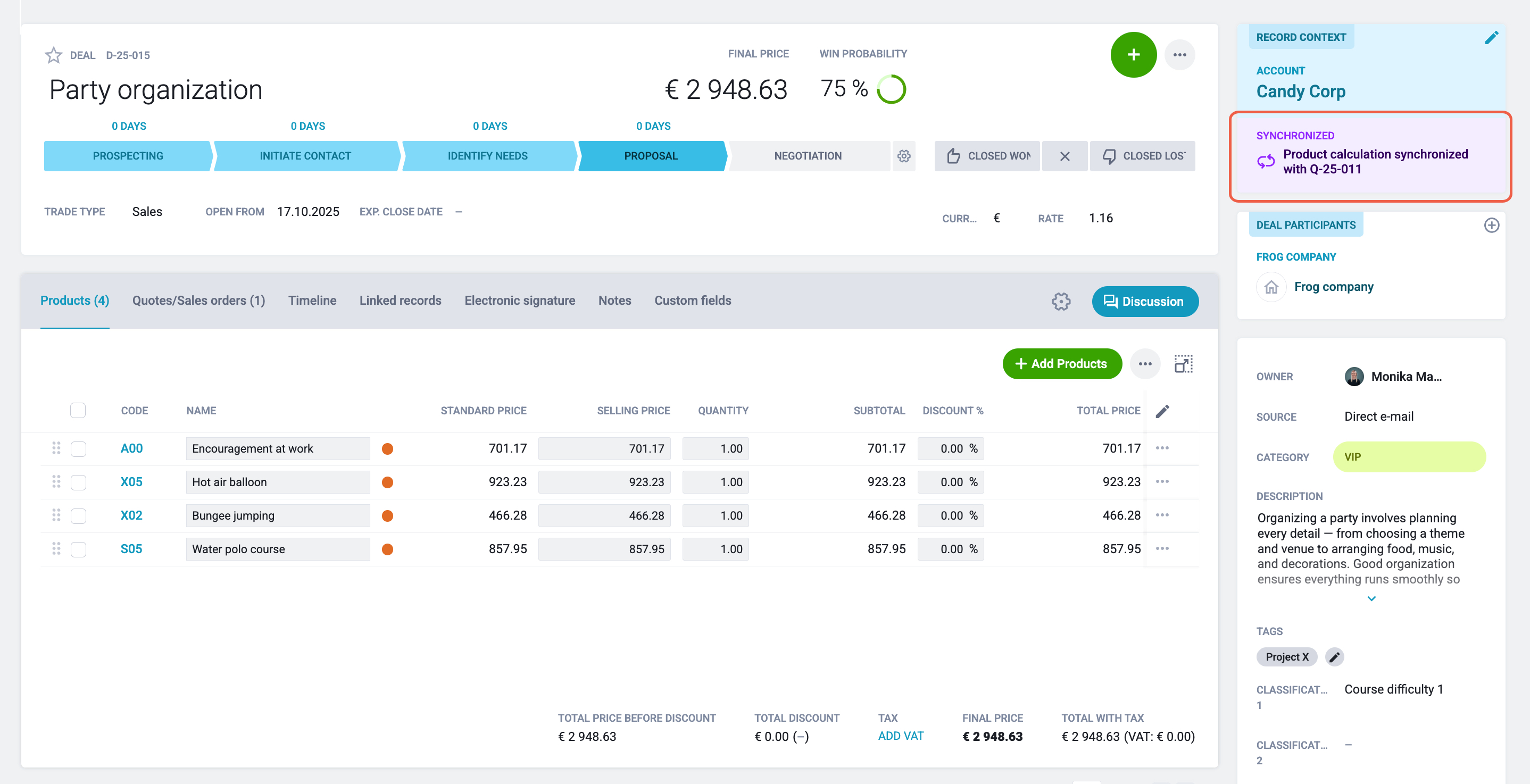Image resolution: width=1530 pixels, height=784 pixels.
Task: Toggle the select-all checkbox in the table header
Action: [78, 411]
